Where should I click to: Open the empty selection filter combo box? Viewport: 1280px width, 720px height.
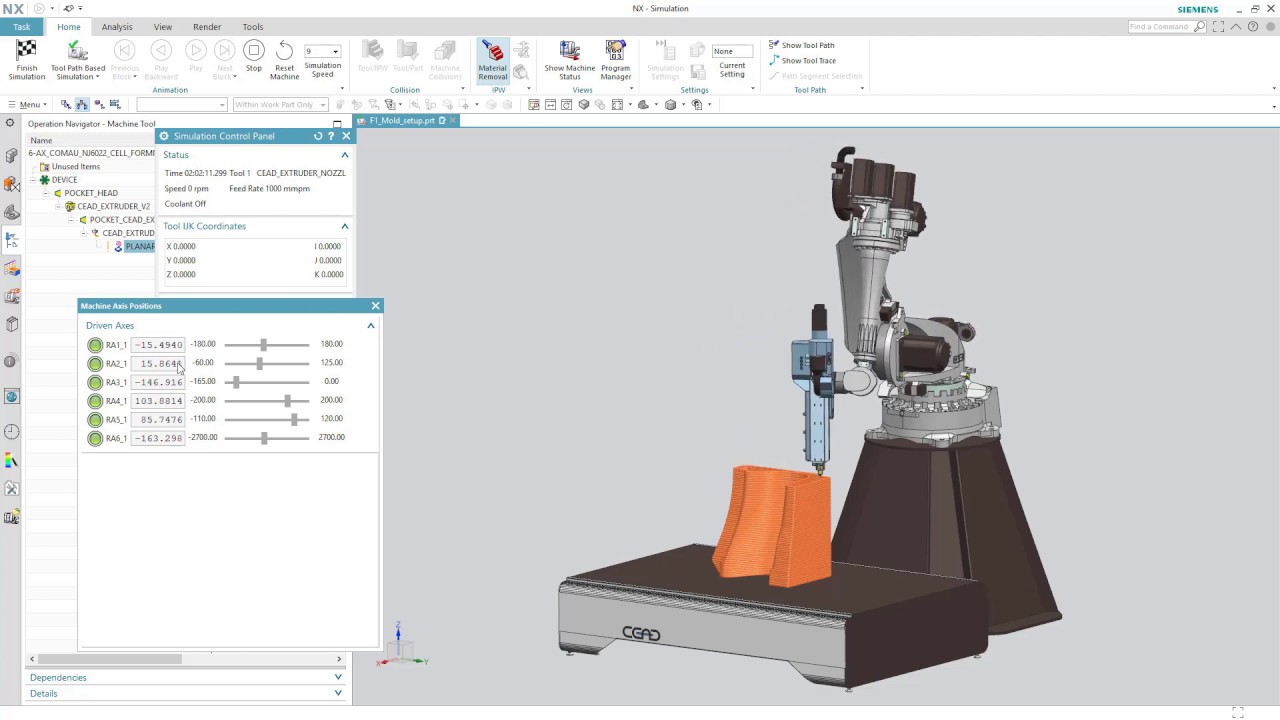182,104
